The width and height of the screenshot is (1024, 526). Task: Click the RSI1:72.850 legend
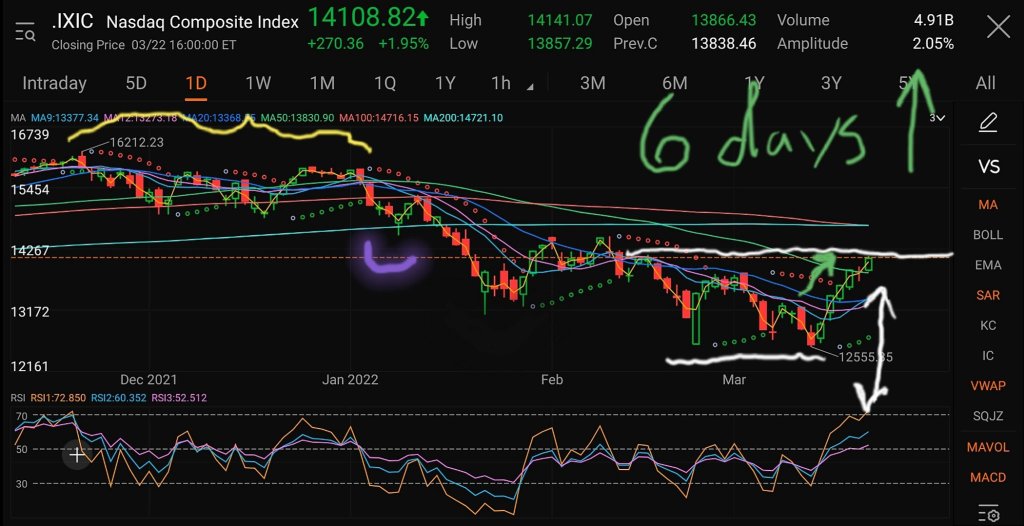[x=59, y=397]
